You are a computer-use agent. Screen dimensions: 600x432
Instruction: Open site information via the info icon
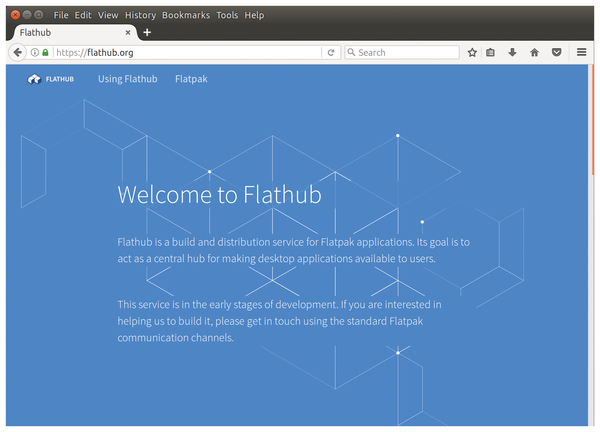[x=34, y=52]
